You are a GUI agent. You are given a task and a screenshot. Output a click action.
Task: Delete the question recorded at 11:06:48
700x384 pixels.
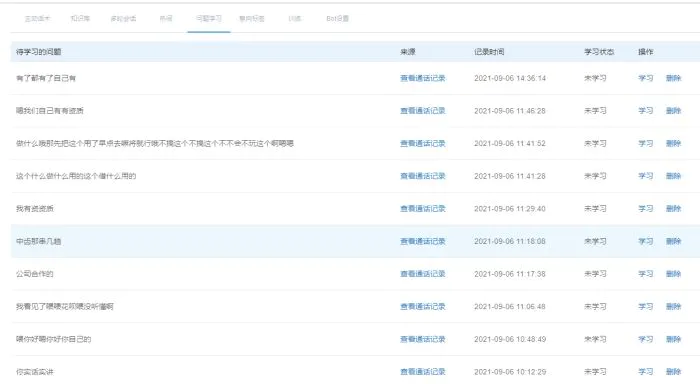(x=674, y=306)
